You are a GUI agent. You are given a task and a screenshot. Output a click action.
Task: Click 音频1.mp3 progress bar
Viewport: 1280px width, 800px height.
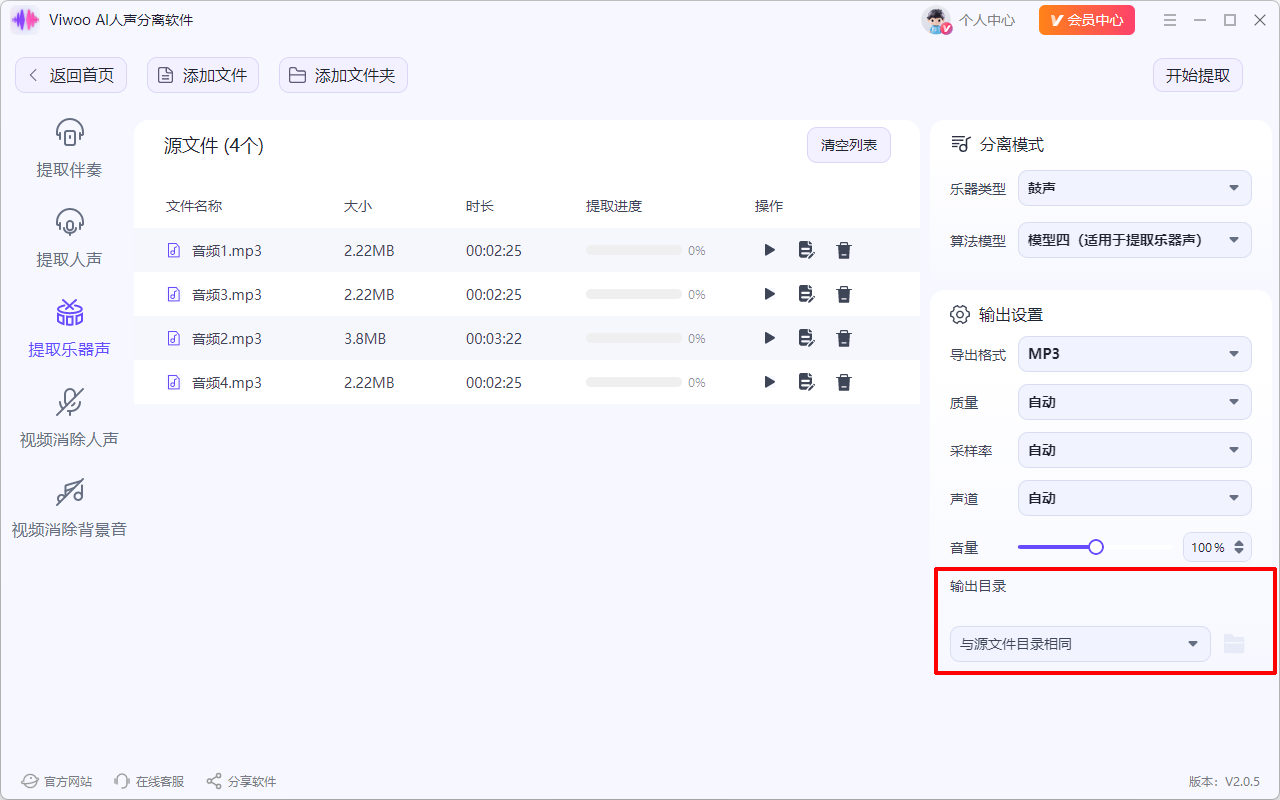634,250
